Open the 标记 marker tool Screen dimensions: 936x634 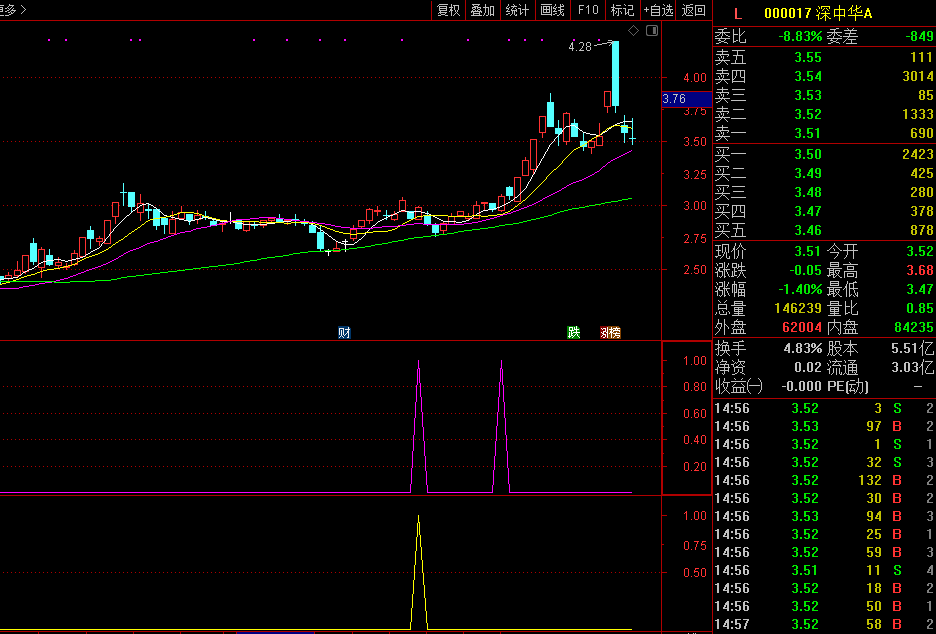[x=622, y=10]
